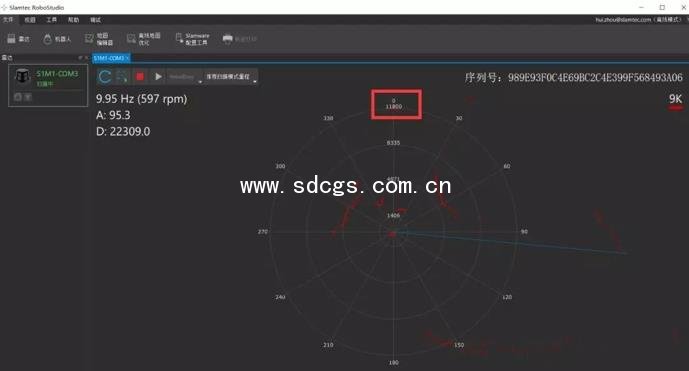
Task: Open the 调试 menu
Action: 95,20
